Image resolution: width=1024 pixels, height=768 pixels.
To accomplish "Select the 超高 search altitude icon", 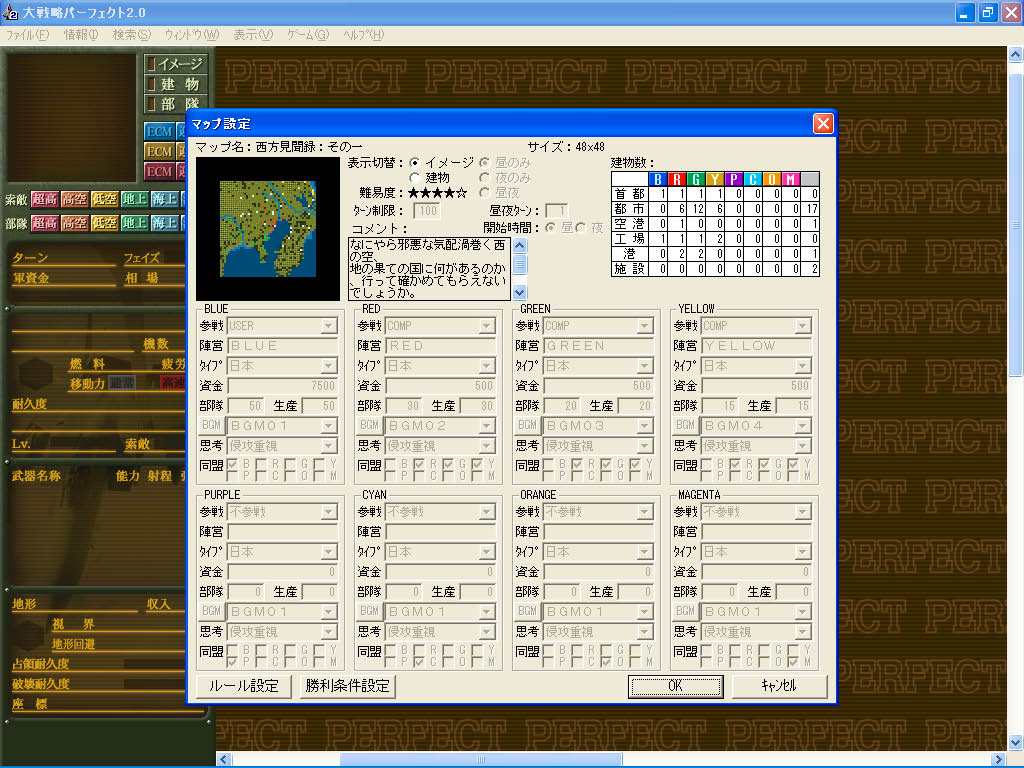I will click(44, 199).
